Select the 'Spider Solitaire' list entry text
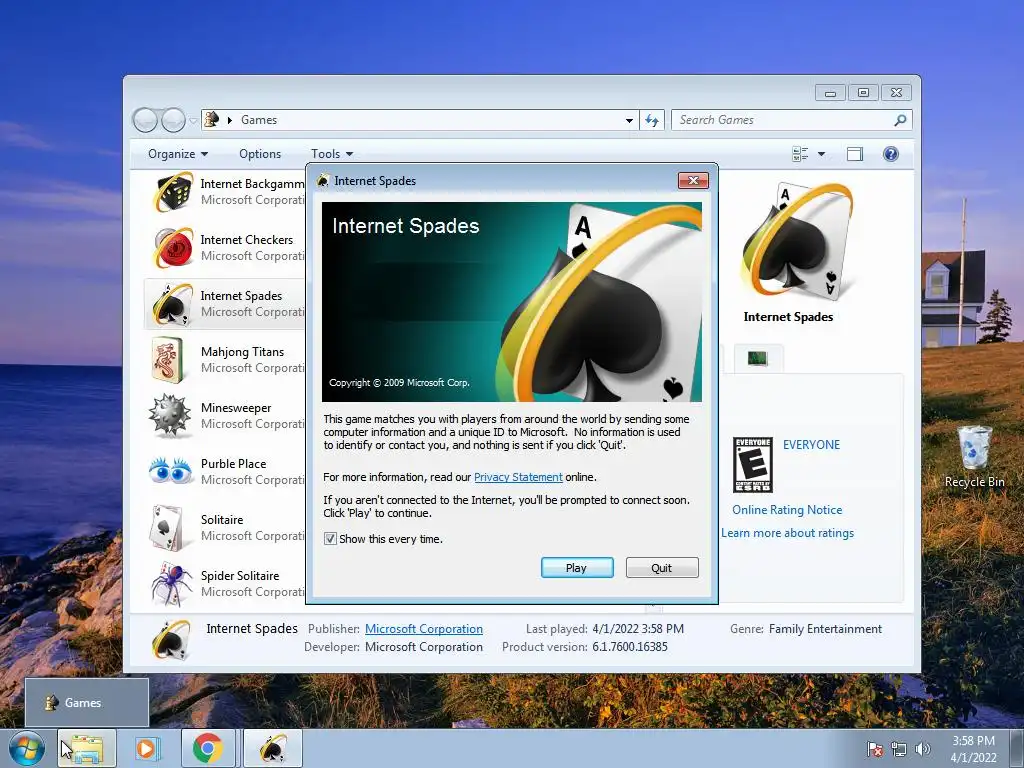This screenshot has width=1024, height=768. (x=240, y=576)
